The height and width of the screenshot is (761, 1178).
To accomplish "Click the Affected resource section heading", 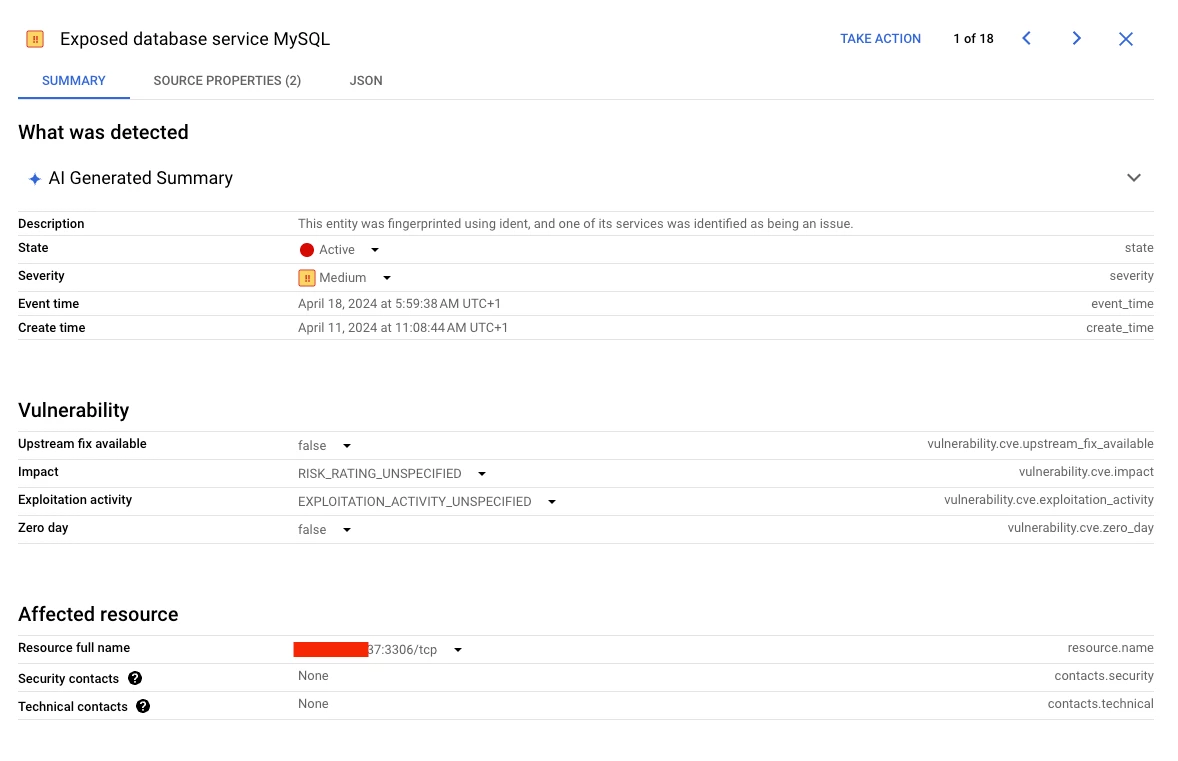I will pyautogui.click(x=98, y=615).
